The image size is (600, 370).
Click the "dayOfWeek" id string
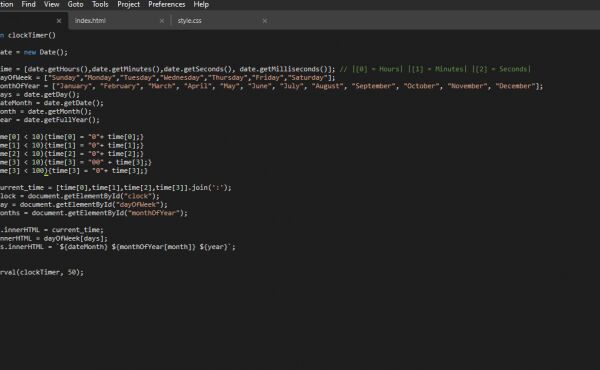pos(138,204)
